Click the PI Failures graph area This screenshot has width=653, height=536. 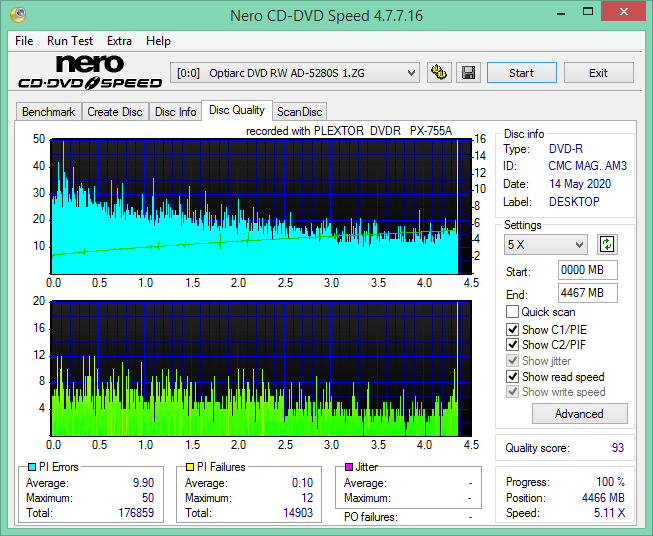[x=261, y=369]
